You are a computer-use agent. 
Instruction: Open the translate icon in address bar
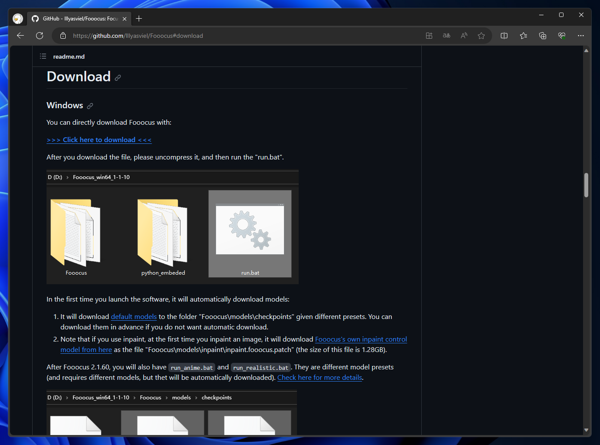point(447,36)
